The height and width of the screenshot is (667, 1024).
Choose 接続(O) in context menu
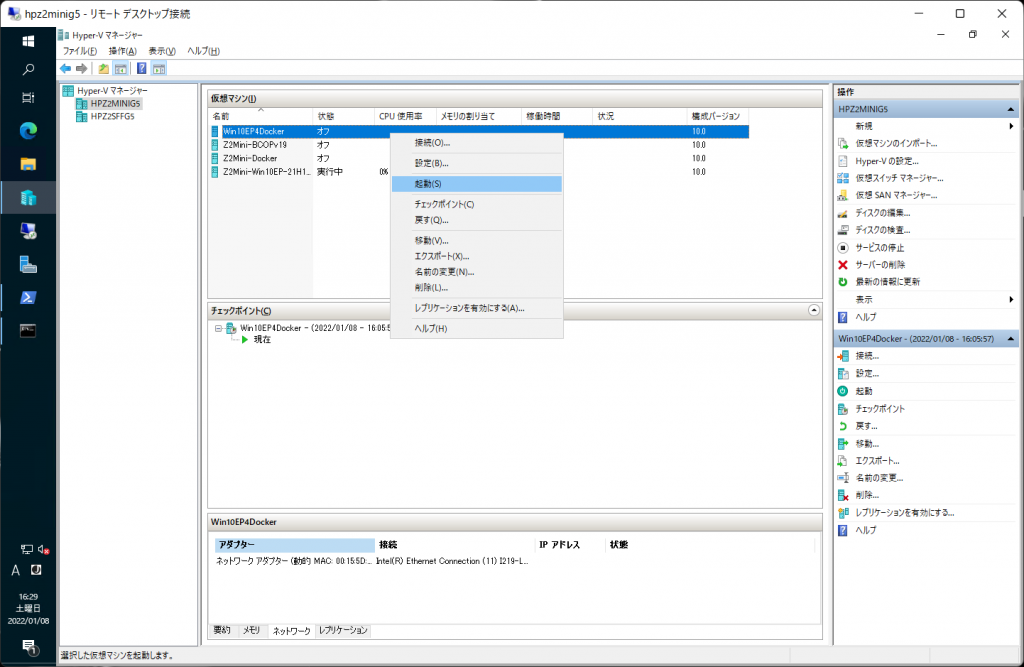pos(477,142)
